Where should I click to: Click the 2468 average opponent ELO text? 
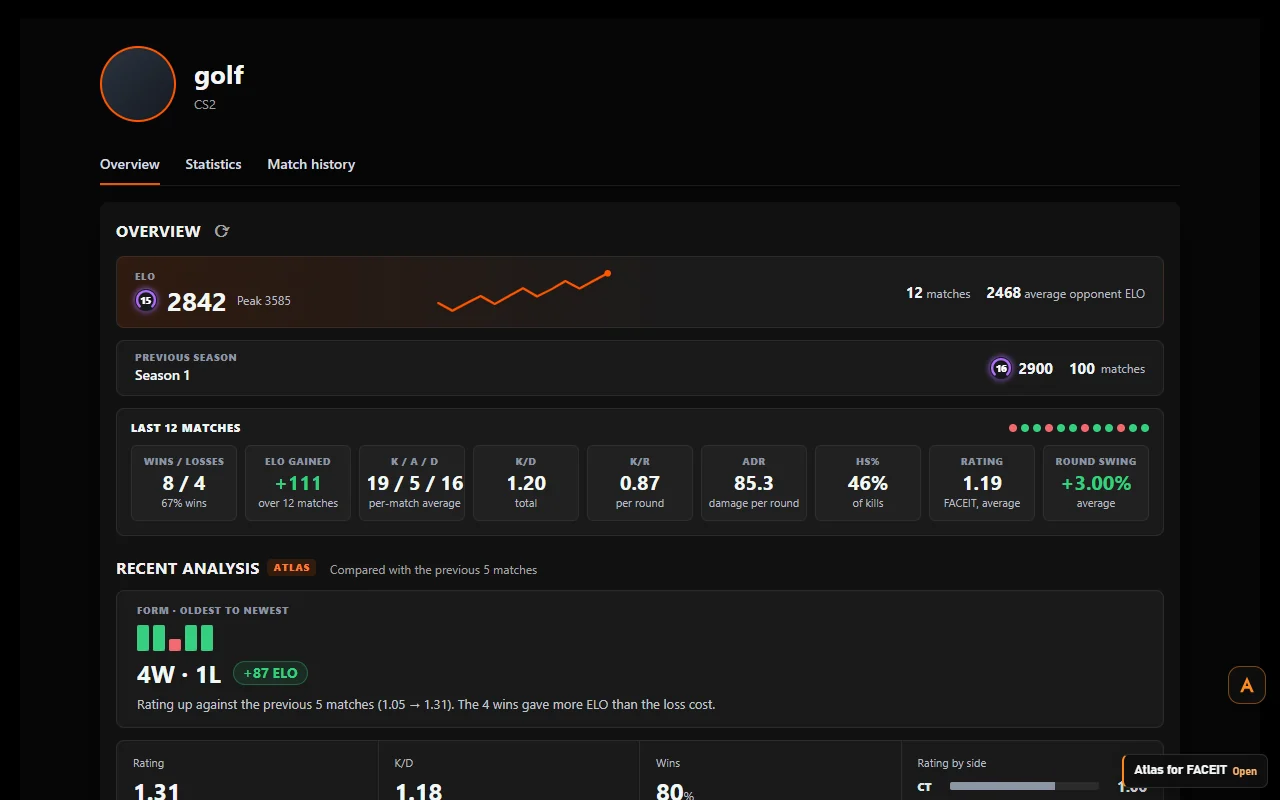pyautogui.click(x=1066, y=293)
